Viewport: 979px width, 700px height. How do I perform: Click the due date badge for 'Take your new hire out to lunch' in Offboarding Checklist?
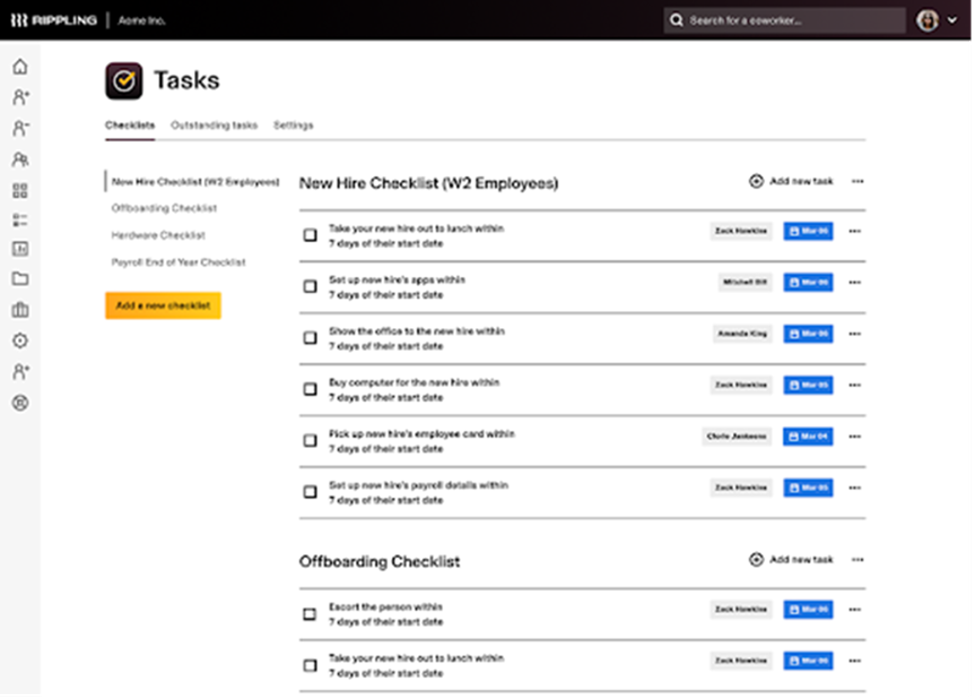[808, 661]
